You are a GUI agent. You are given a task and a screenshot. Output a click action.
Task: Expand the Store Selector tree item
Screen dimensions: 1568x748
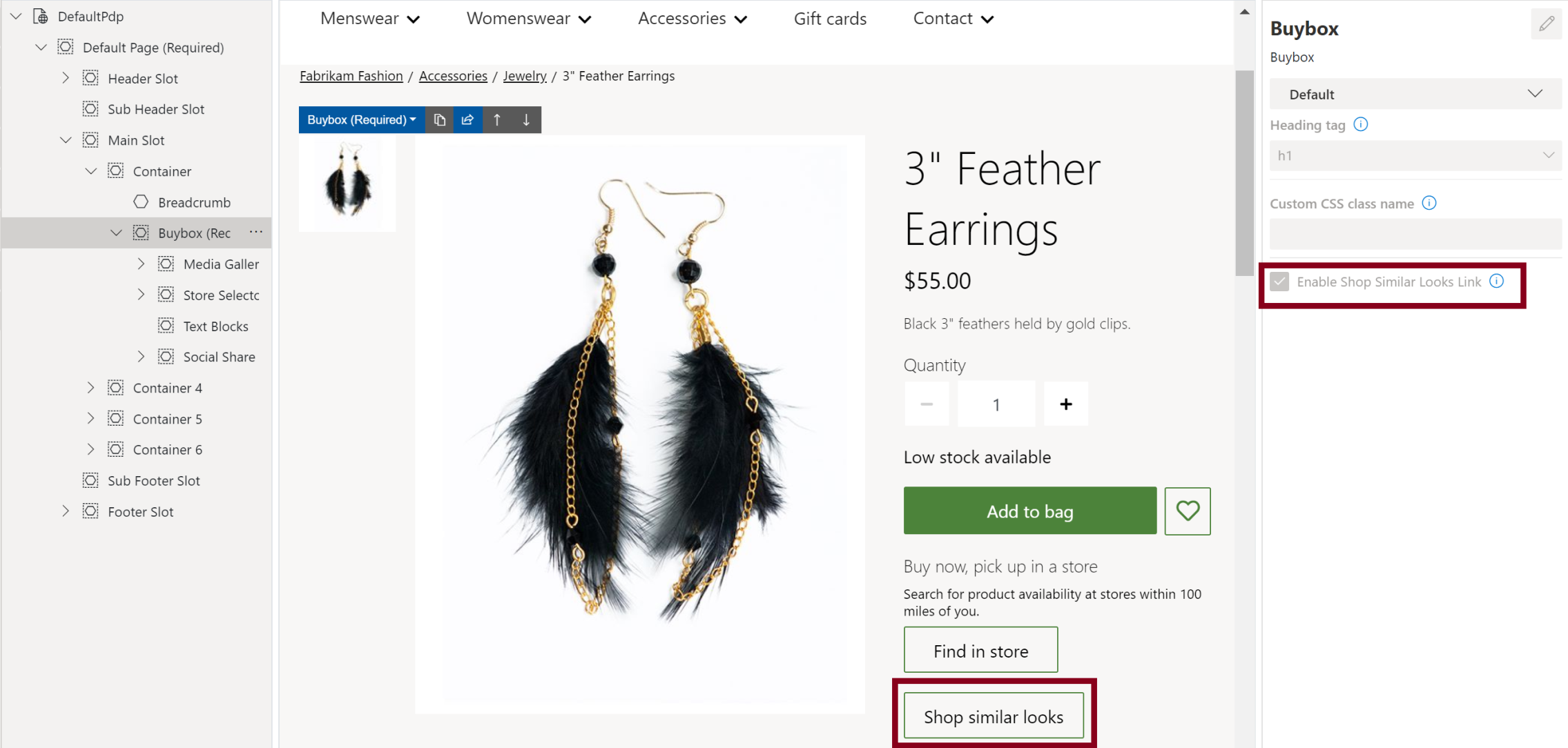pyautogui.click(x=141, y=294)
